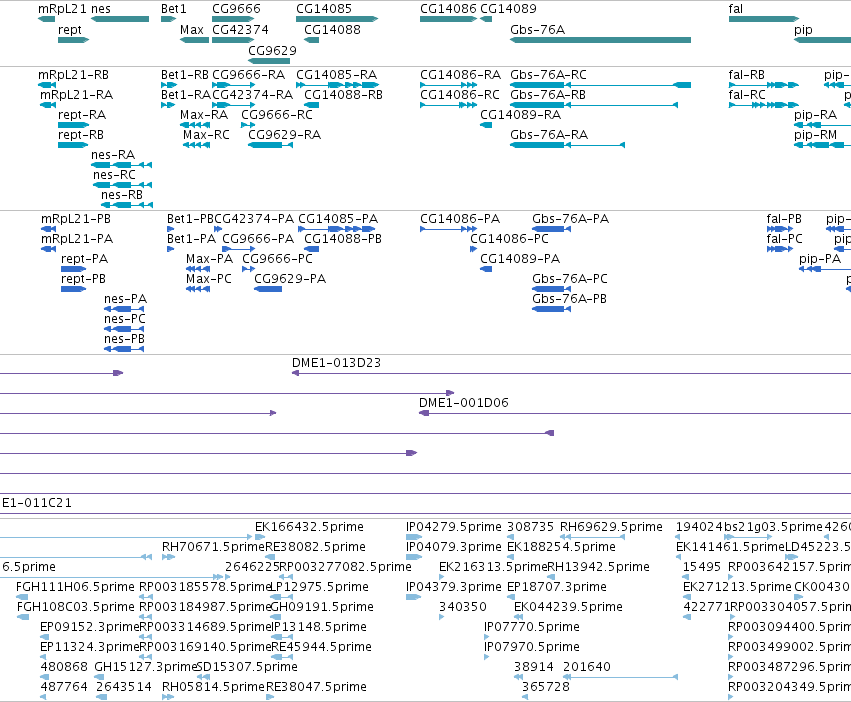Select the CG14088 gene label

332,30
